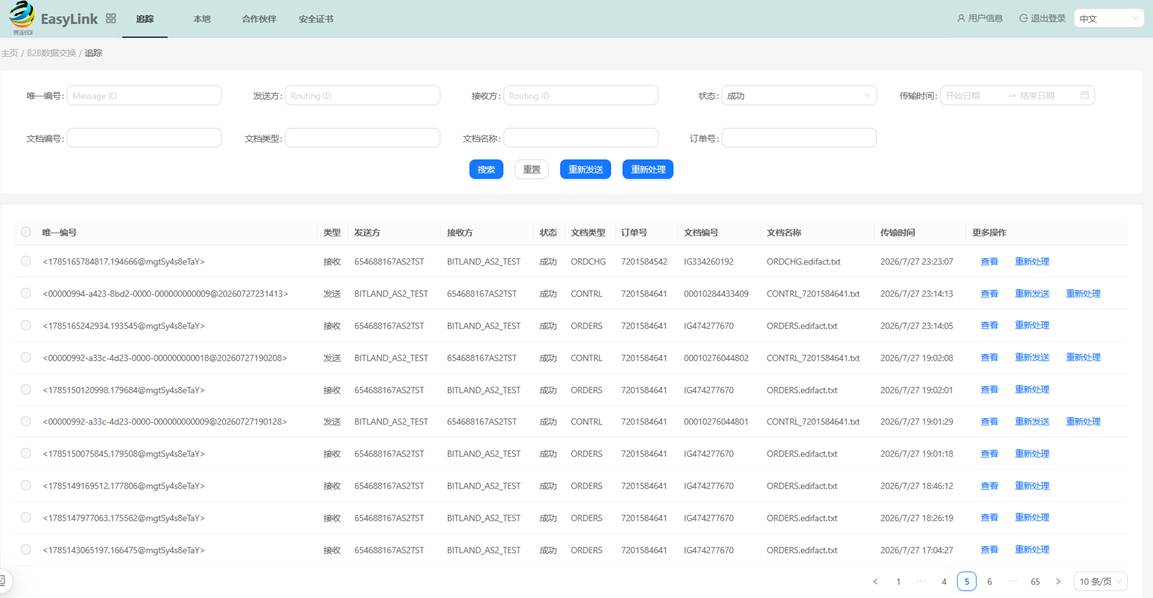
Task: Switch to the 合作伙伴 tab
Action: [259, 19]
